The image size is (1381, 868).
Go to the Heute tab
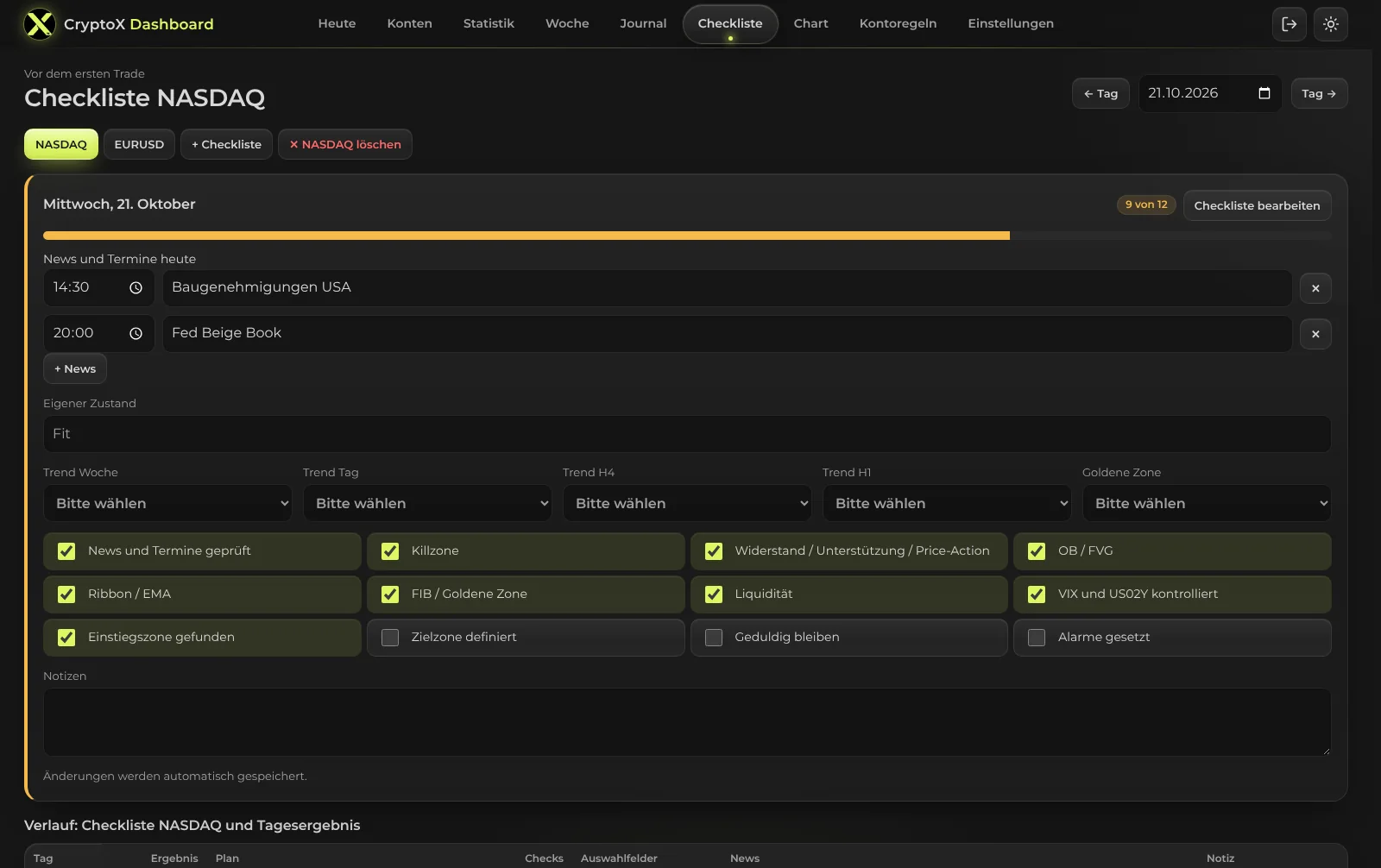[337, 24]
